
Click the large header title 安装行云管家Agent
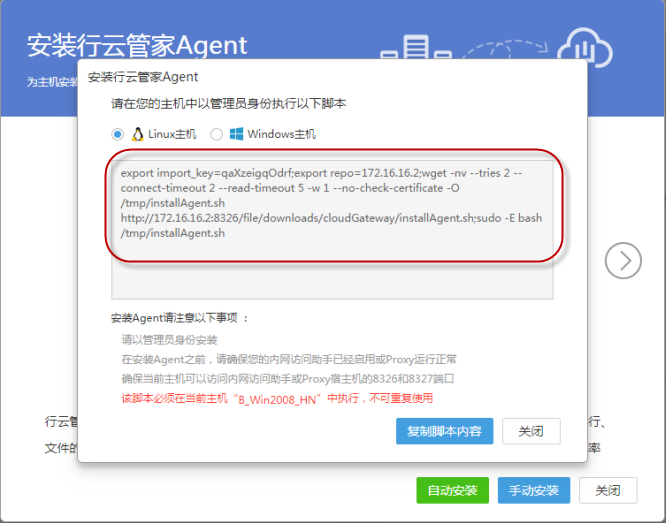pos(137,45)
